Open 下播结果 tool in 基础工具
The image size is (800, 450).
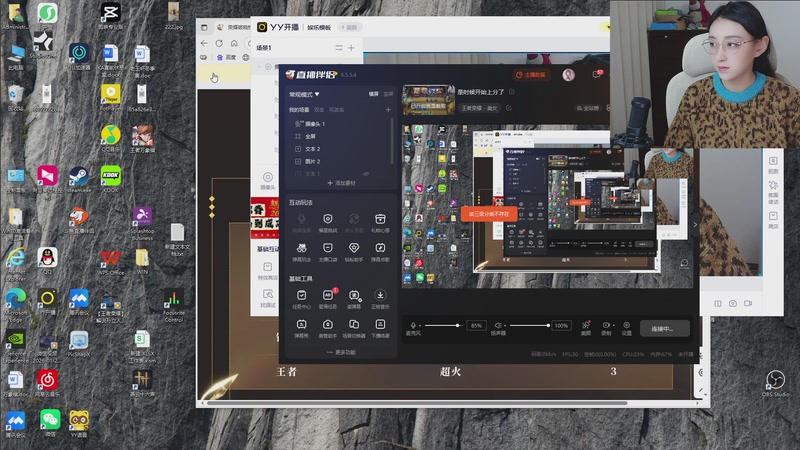pyautogui.click(x=380, y=328)
